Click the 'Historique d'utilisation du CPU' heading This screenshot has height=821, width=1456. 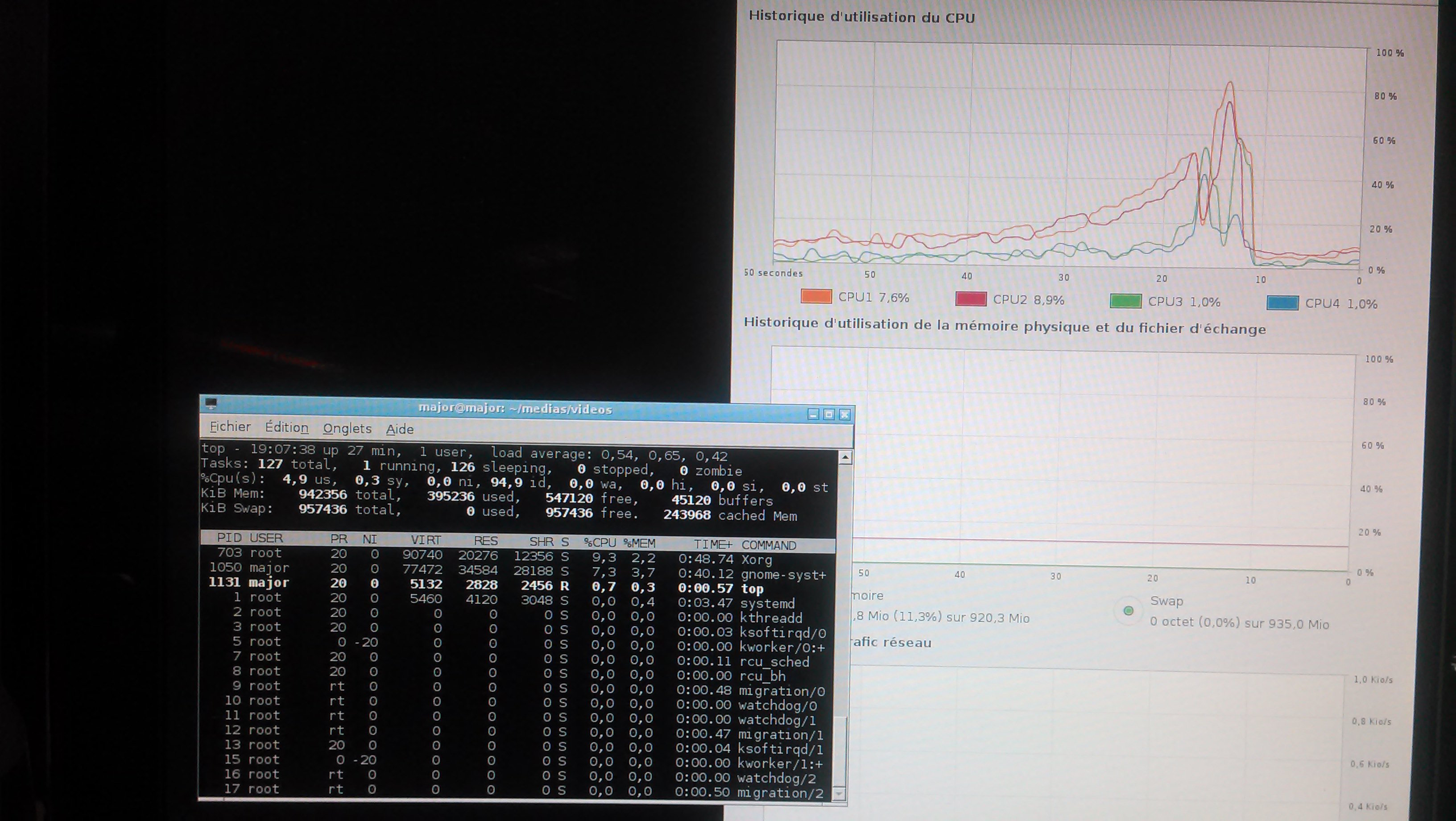[861, 17]
